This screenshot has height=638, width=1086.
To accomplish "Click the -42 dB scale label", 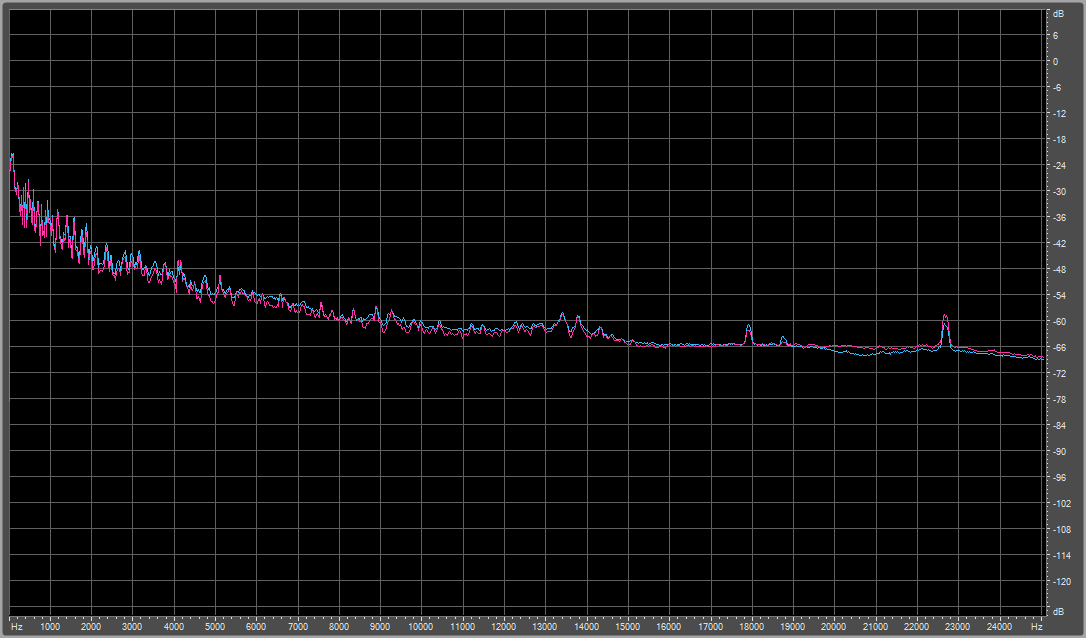I will (x=1059, y=243).
